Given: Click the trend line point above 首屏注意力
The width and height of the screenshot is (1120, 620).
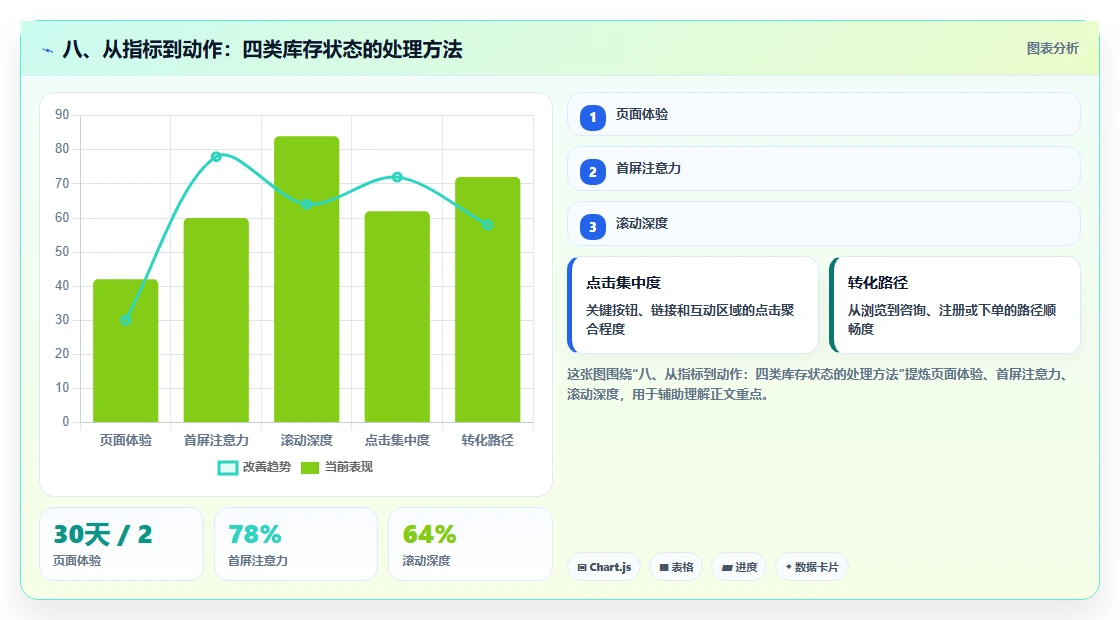Looking at the screenshot, I should [x=216, y=156].
